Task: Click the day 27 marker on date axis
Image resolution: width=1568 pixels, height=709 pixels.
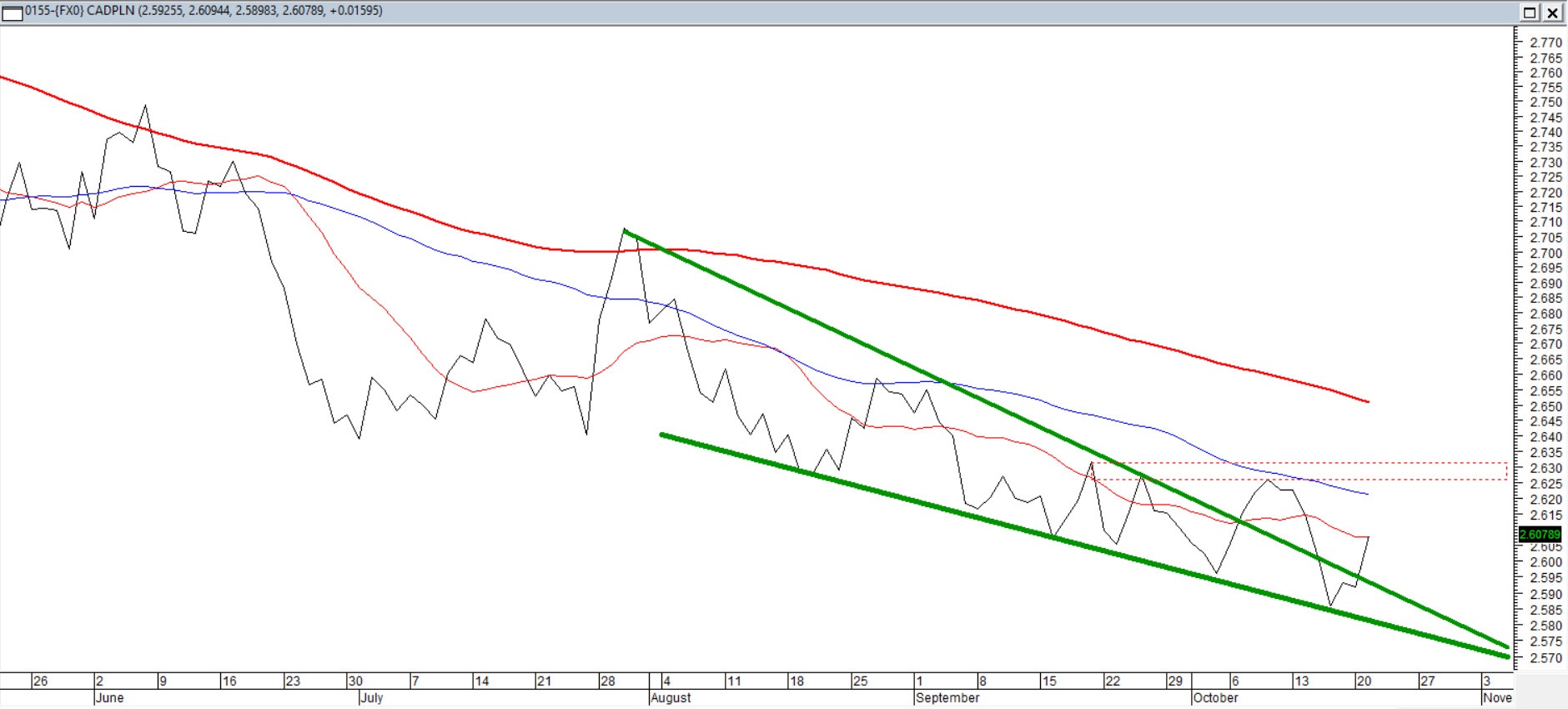Action: [x=1427, y=681]
